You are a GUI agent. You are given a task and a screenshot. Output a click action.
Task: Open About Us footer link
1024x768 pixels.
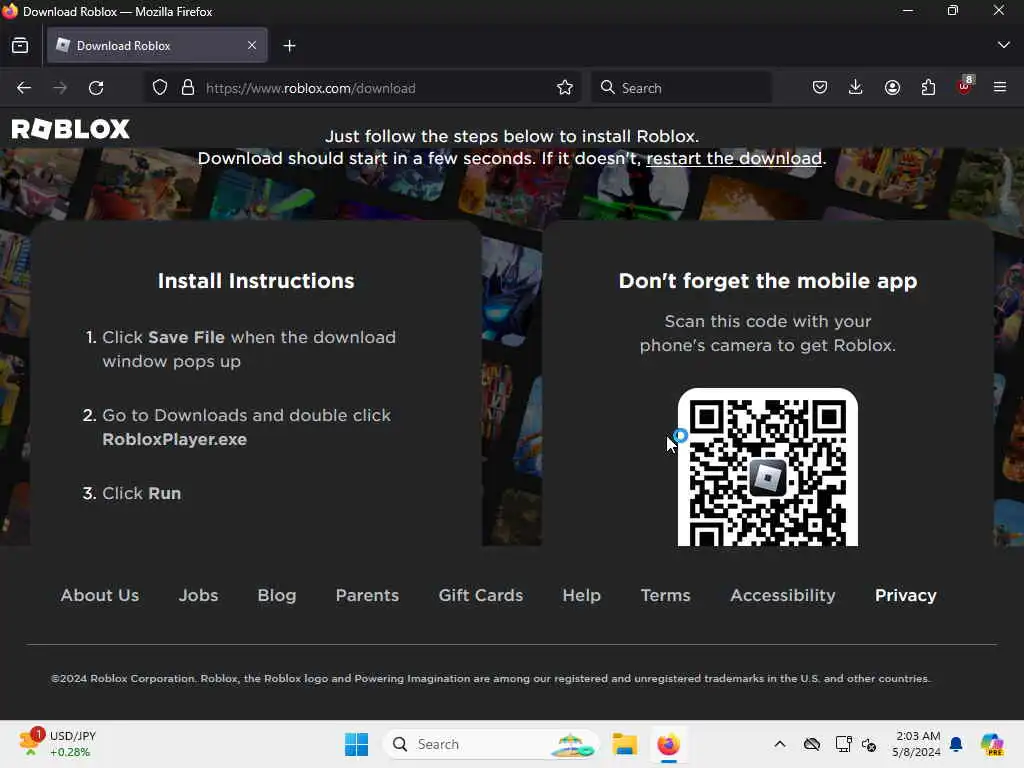[x=100, y=596]
